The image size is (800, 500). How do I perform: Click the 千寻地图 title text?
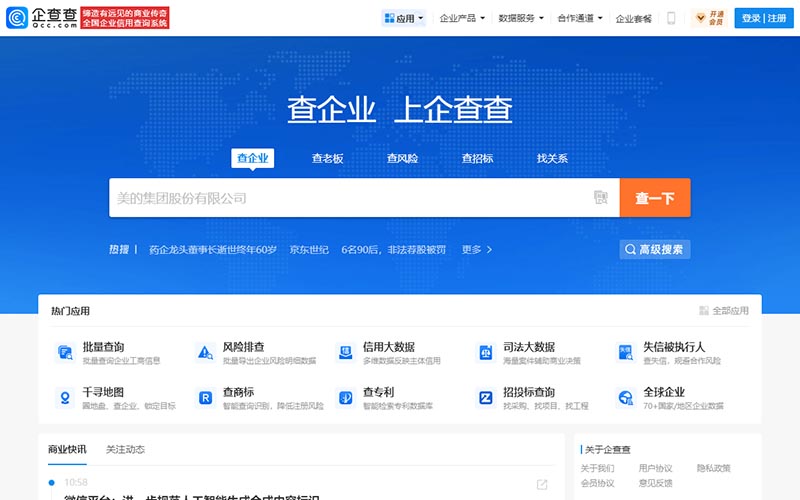(x=104, y=392)
